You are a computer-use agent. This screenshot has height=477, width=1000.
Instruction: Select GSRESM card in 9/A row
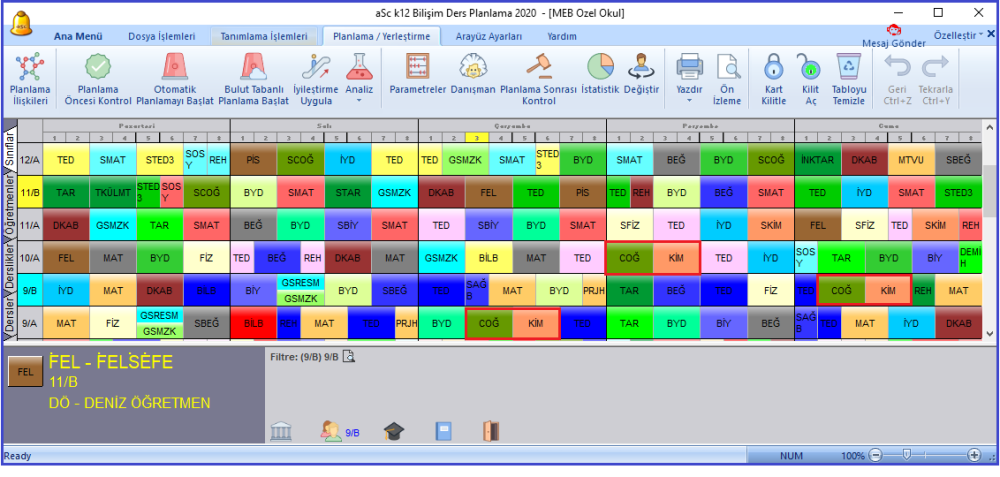[x=159, y=315]
